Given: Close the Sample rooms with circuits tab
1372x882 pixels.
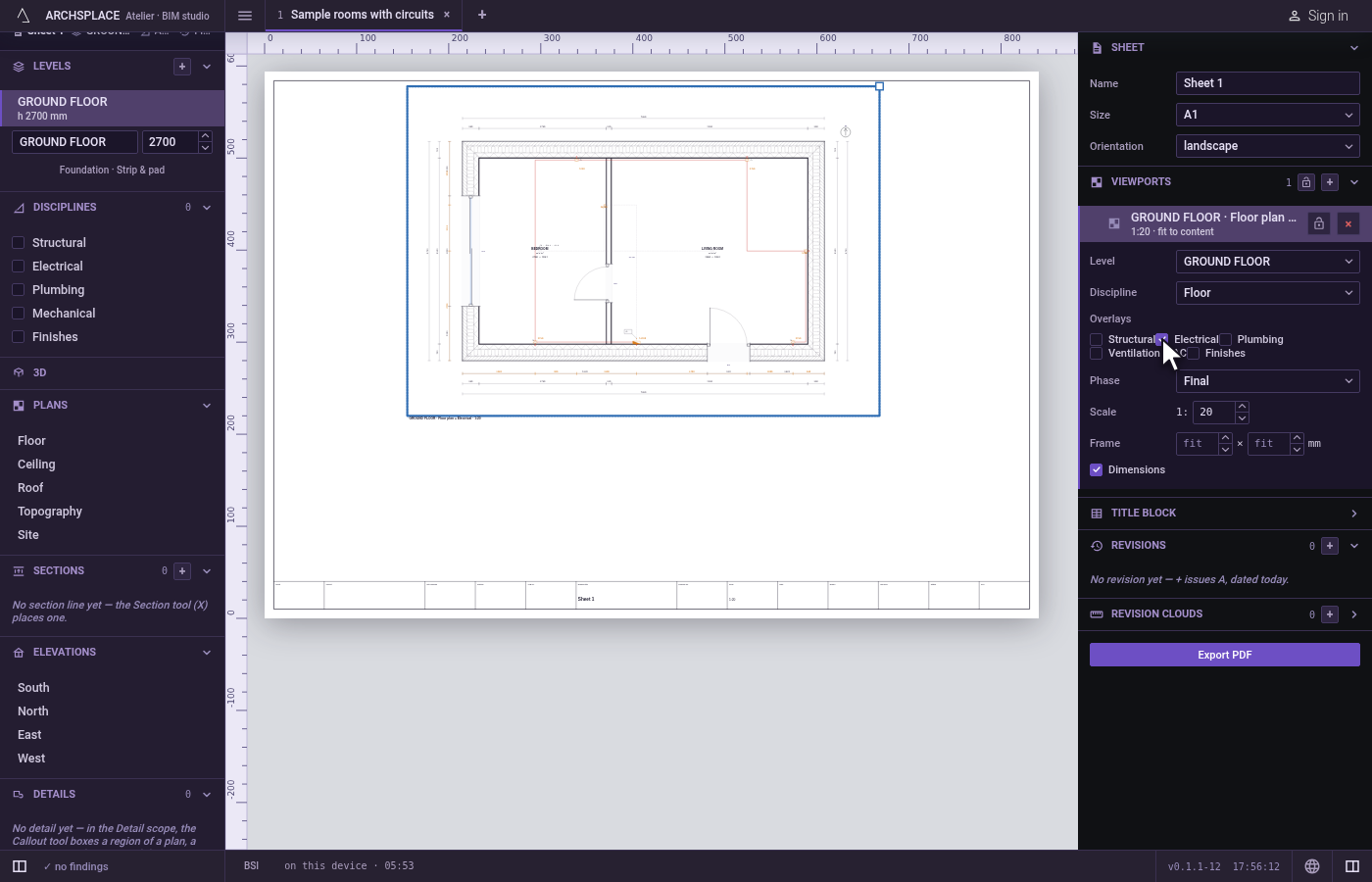Looking at the screenshot, I should pos(447,15).
